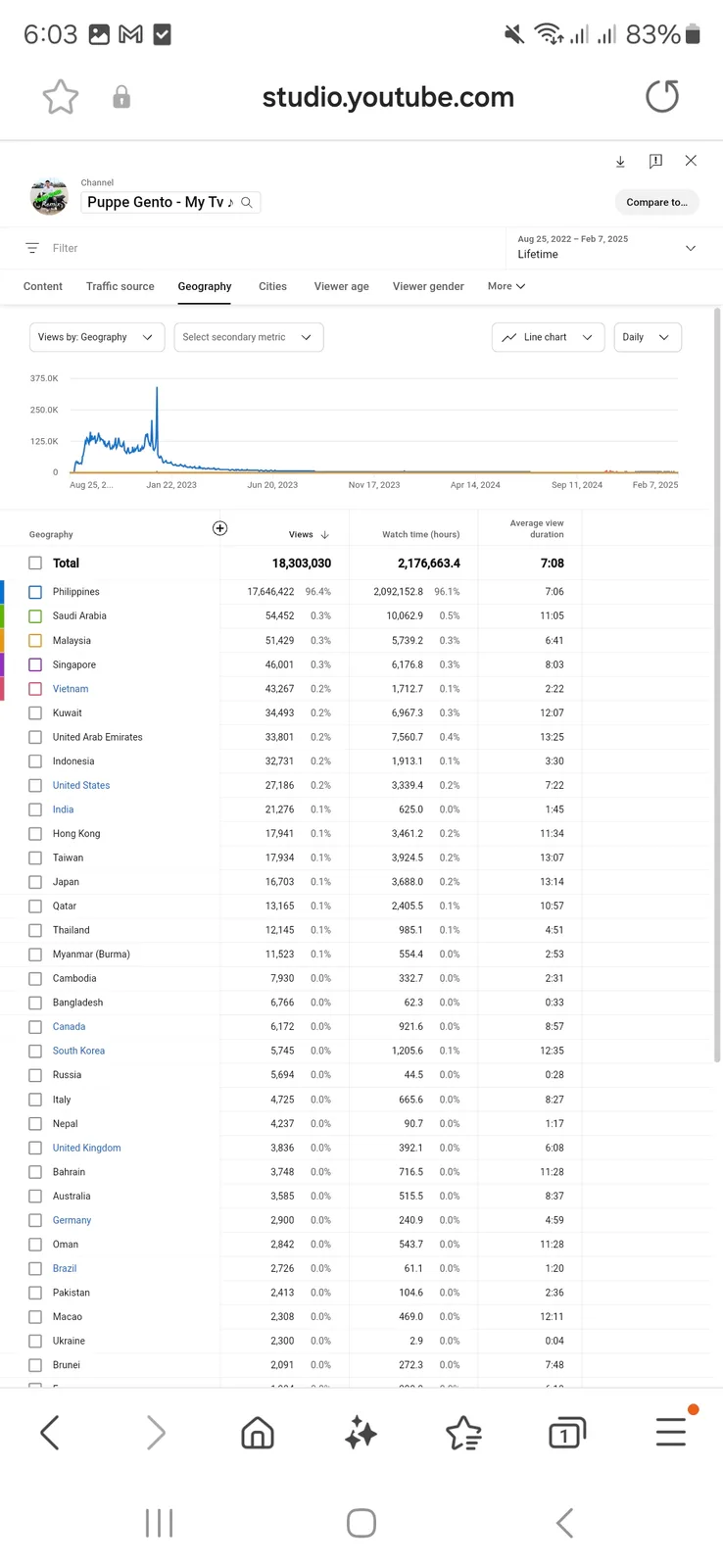Sort by Watch time (hours) column
Image resolution: width=723 pixels, height=1568 pixels.
click(x=420, y=535)
